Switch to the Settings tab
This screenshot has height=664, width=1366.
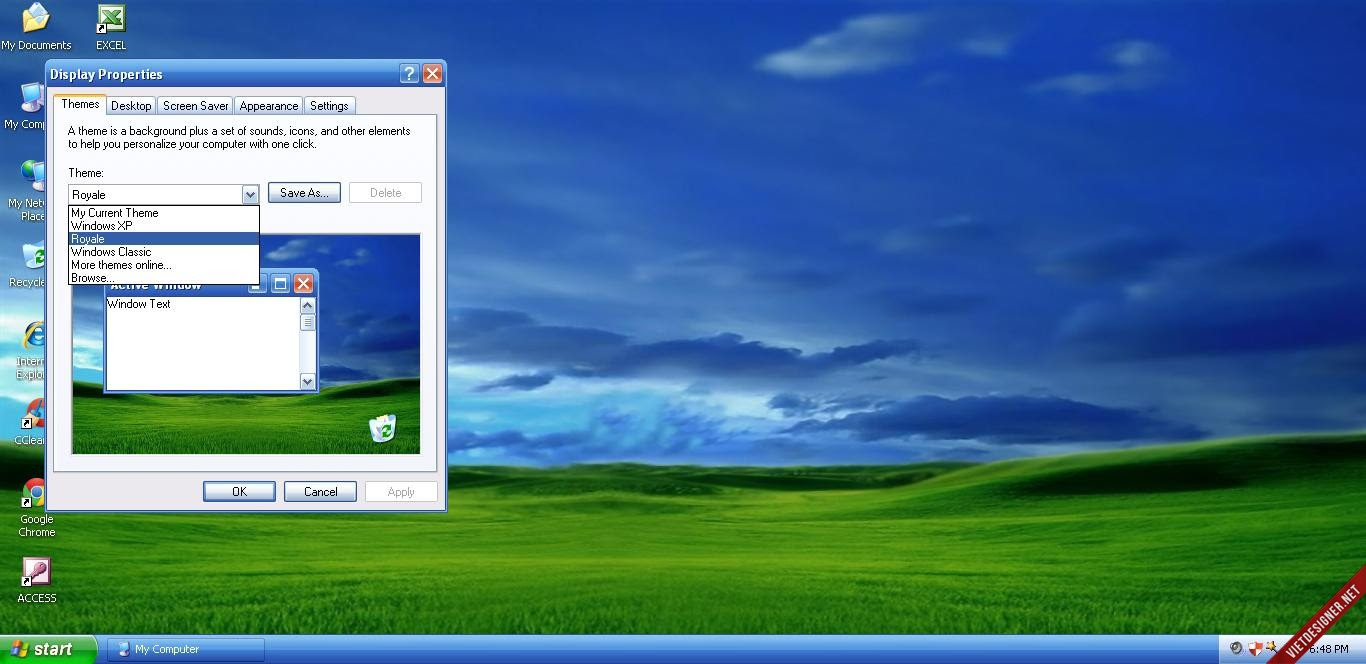[x=329, y=105]
